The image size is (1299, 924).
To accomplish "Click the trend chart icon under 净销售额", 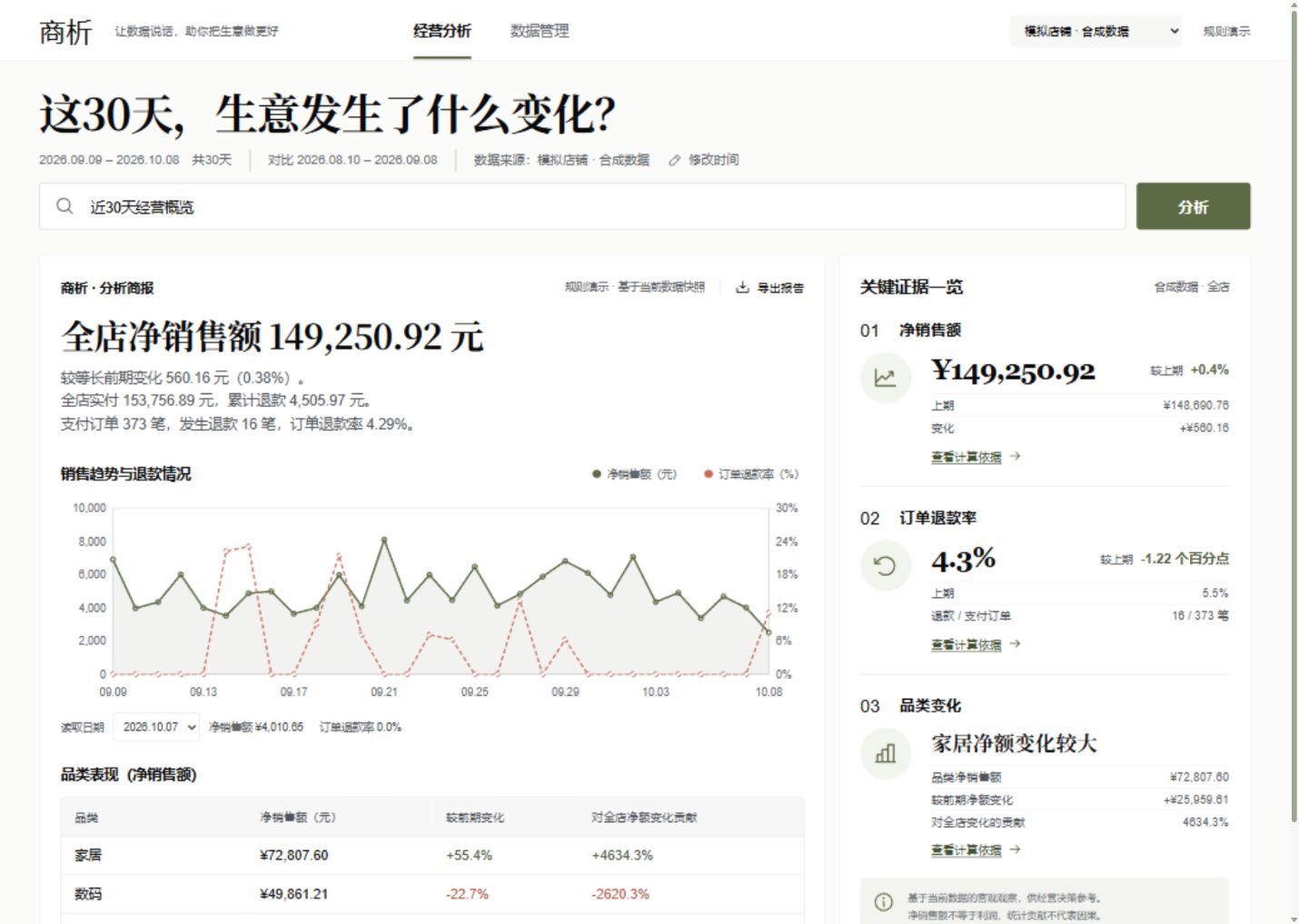I will 885,377.
